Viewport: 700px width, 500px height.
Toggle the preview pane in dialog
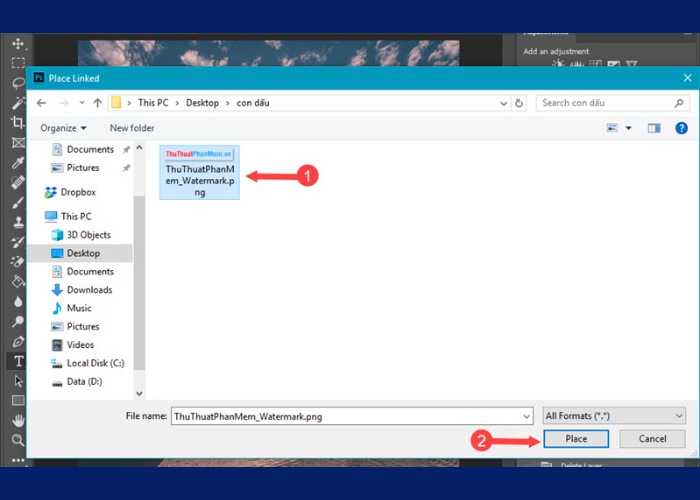coord(654,128)
